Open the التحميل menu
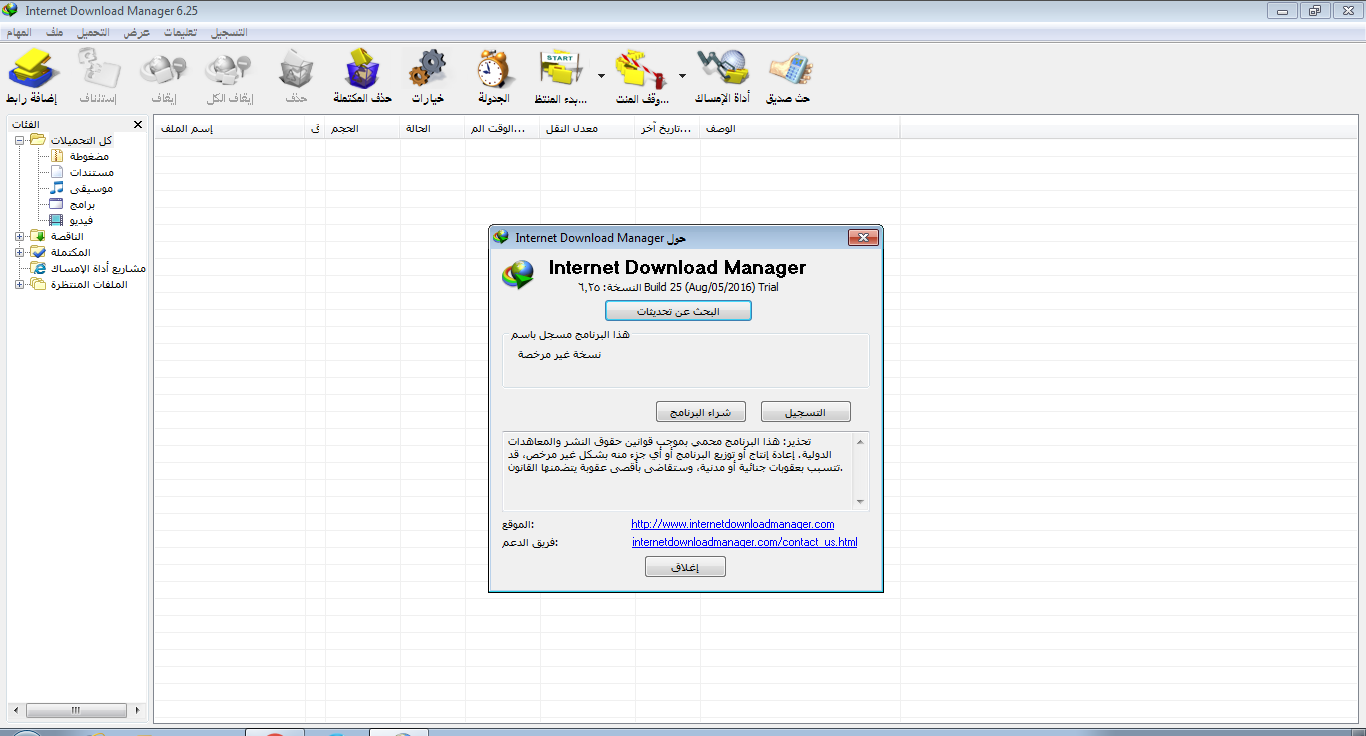 tap(93, 31)
